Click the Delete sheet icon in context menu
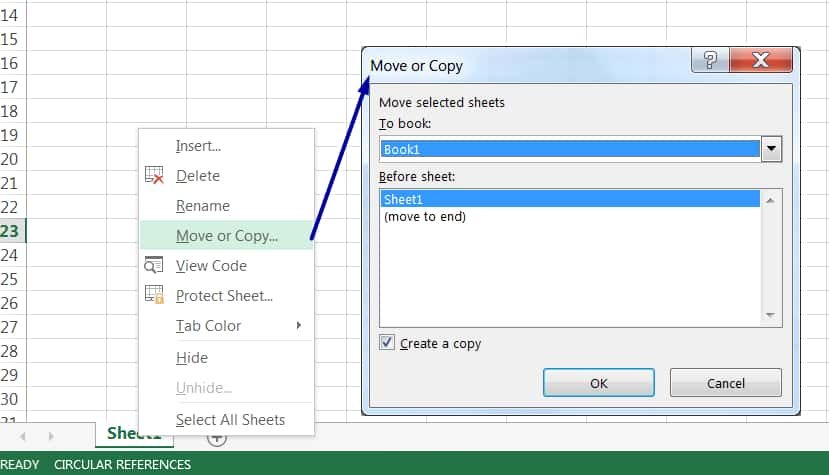The width and height of the screenshot is (829, 475). [154, 175]
